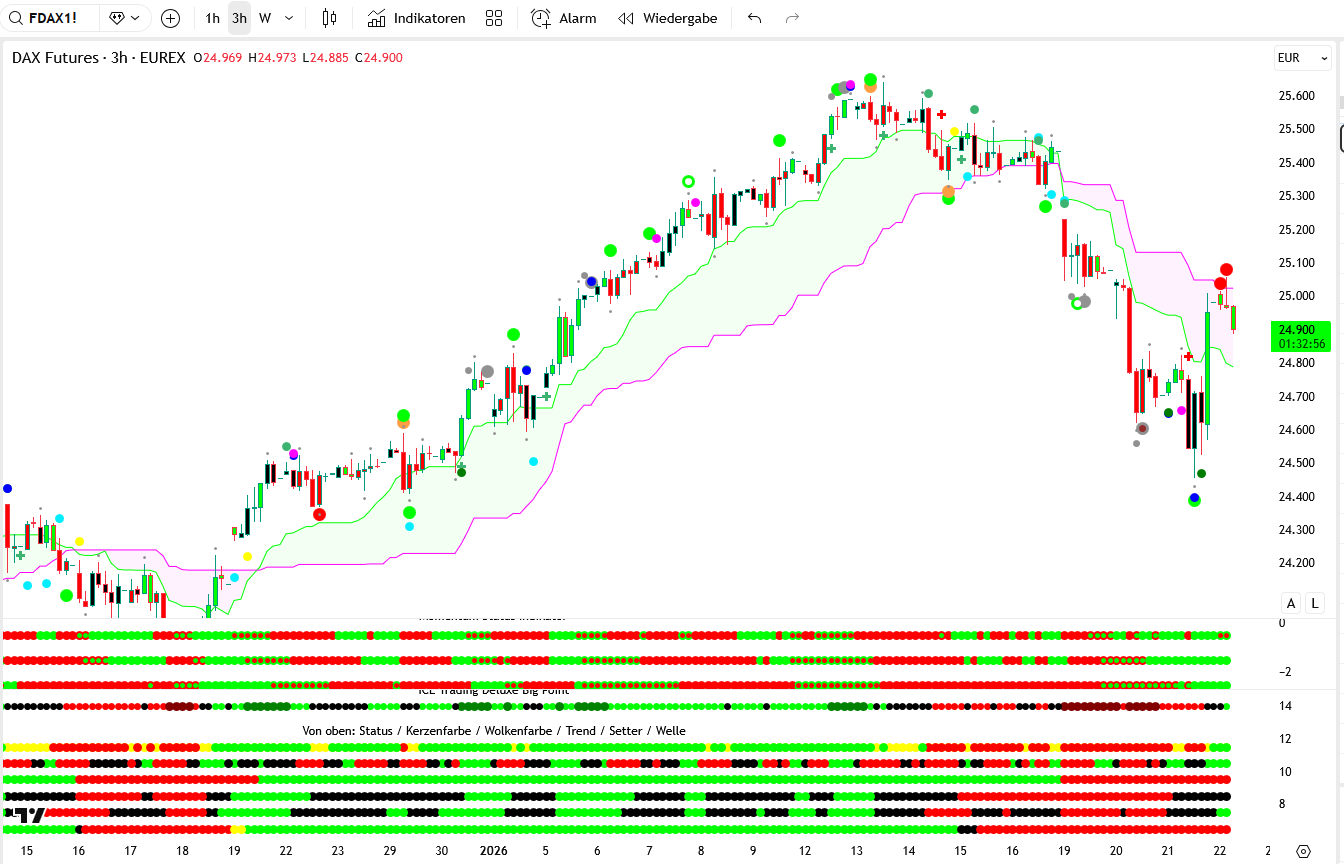Open the diamond plan dropdown

coord(125,18)
